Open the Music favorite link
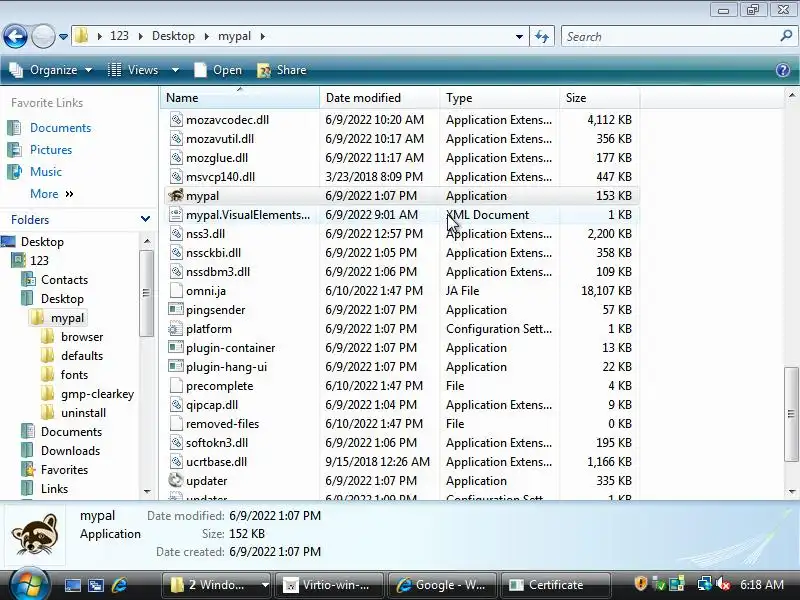This screenshot has height=600, width=800. (45, 171)
